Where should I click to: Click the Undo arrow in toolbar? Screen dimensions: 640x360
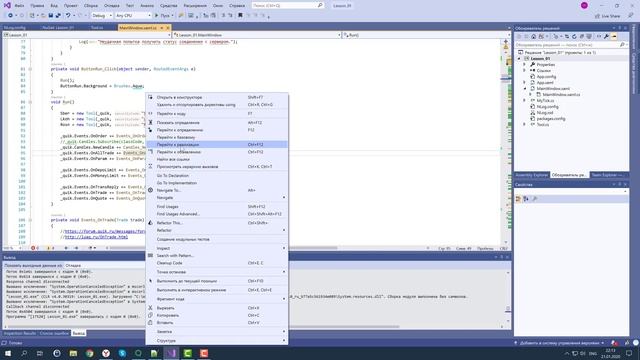tap(68, 16)
